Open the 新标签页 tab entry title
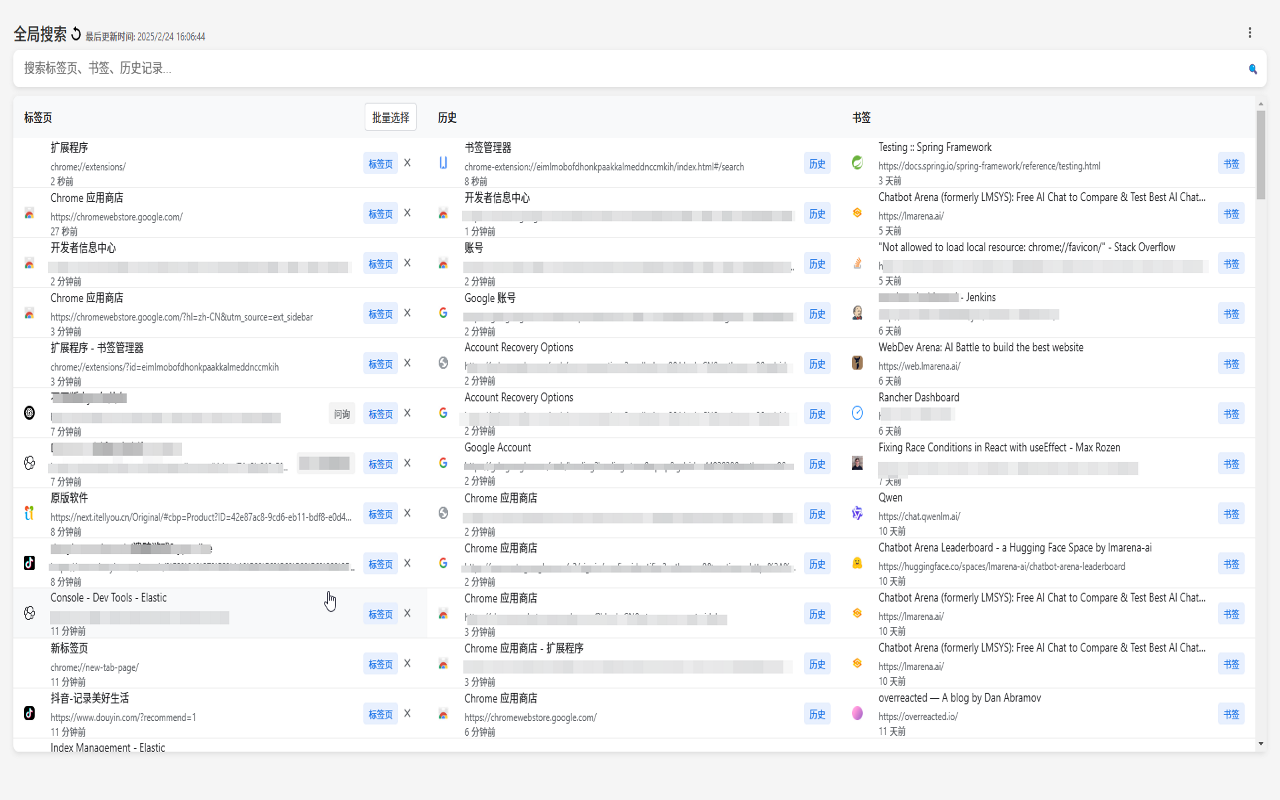This screenshot has height=800, width=1280. pyautogui.click(x=69, y=648)
